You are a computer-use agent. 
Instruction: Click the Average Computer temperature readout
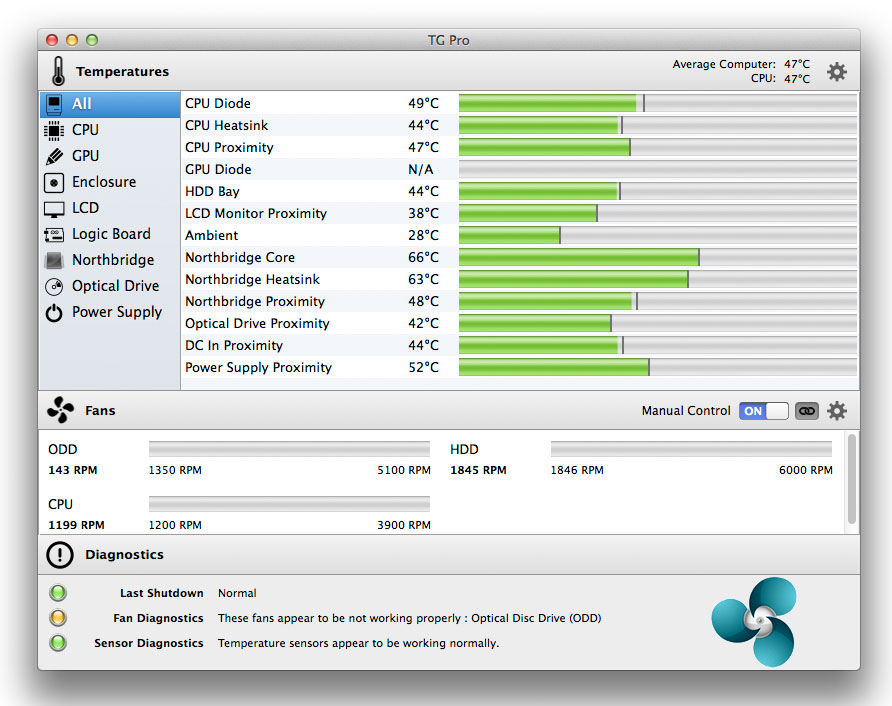click(x=741, y=64)
